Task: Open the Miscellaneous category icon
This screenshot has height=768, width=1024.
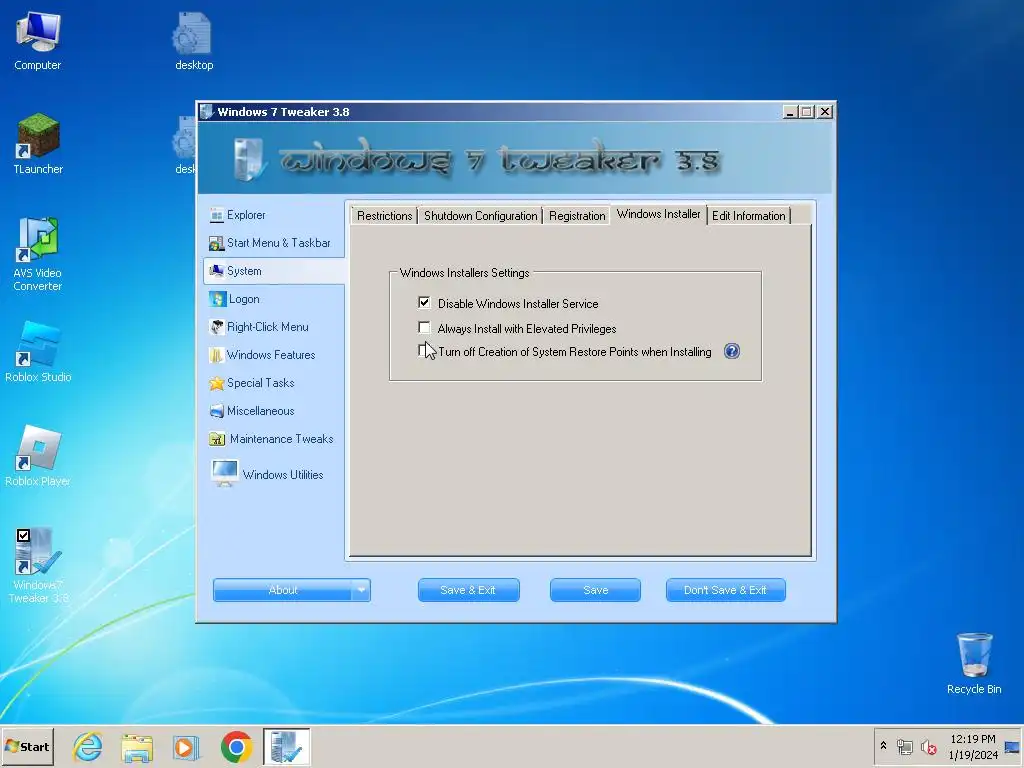Action: pos(217,411)
